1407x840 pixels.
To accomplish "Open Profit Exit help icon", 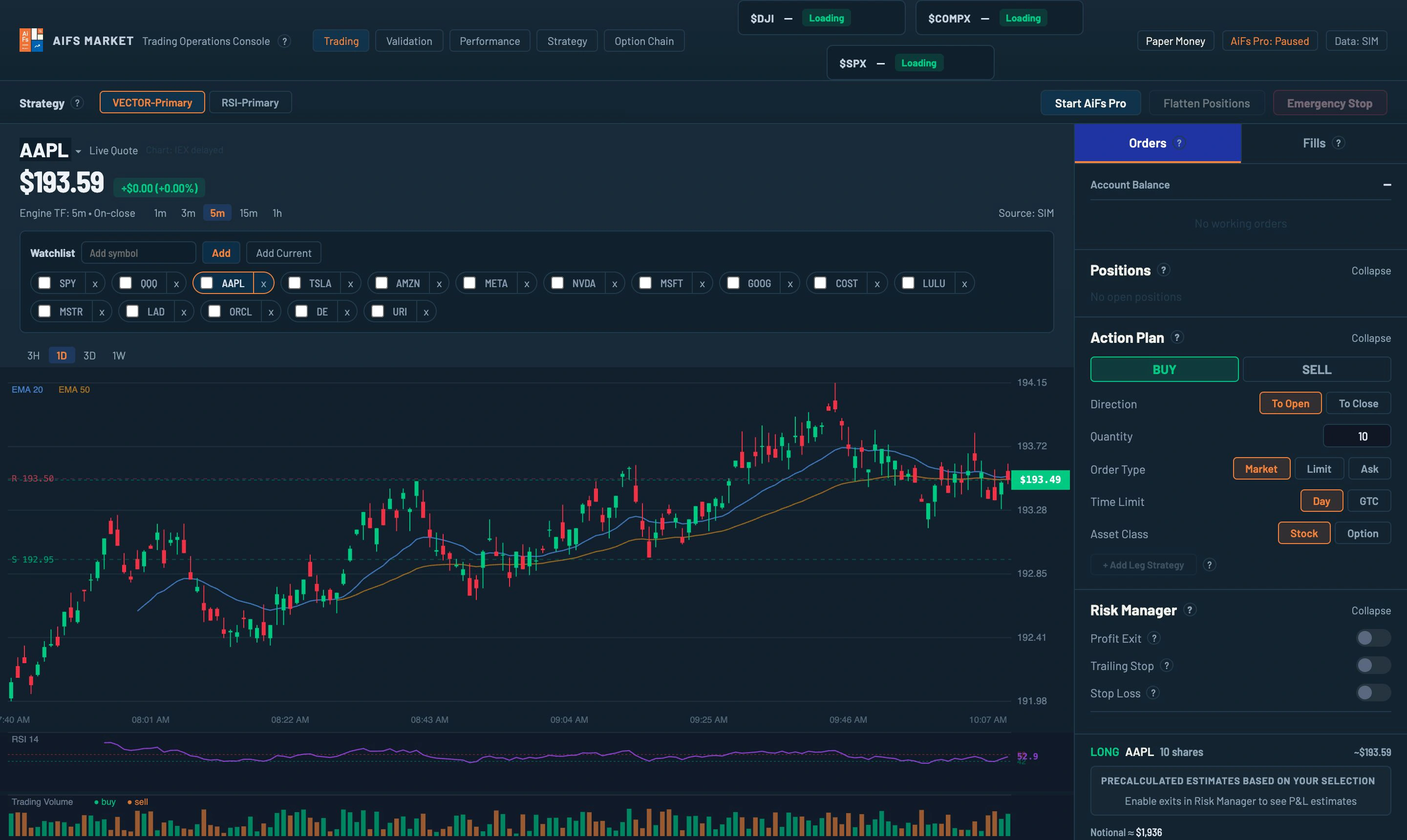I will [x=1154, y=638].
